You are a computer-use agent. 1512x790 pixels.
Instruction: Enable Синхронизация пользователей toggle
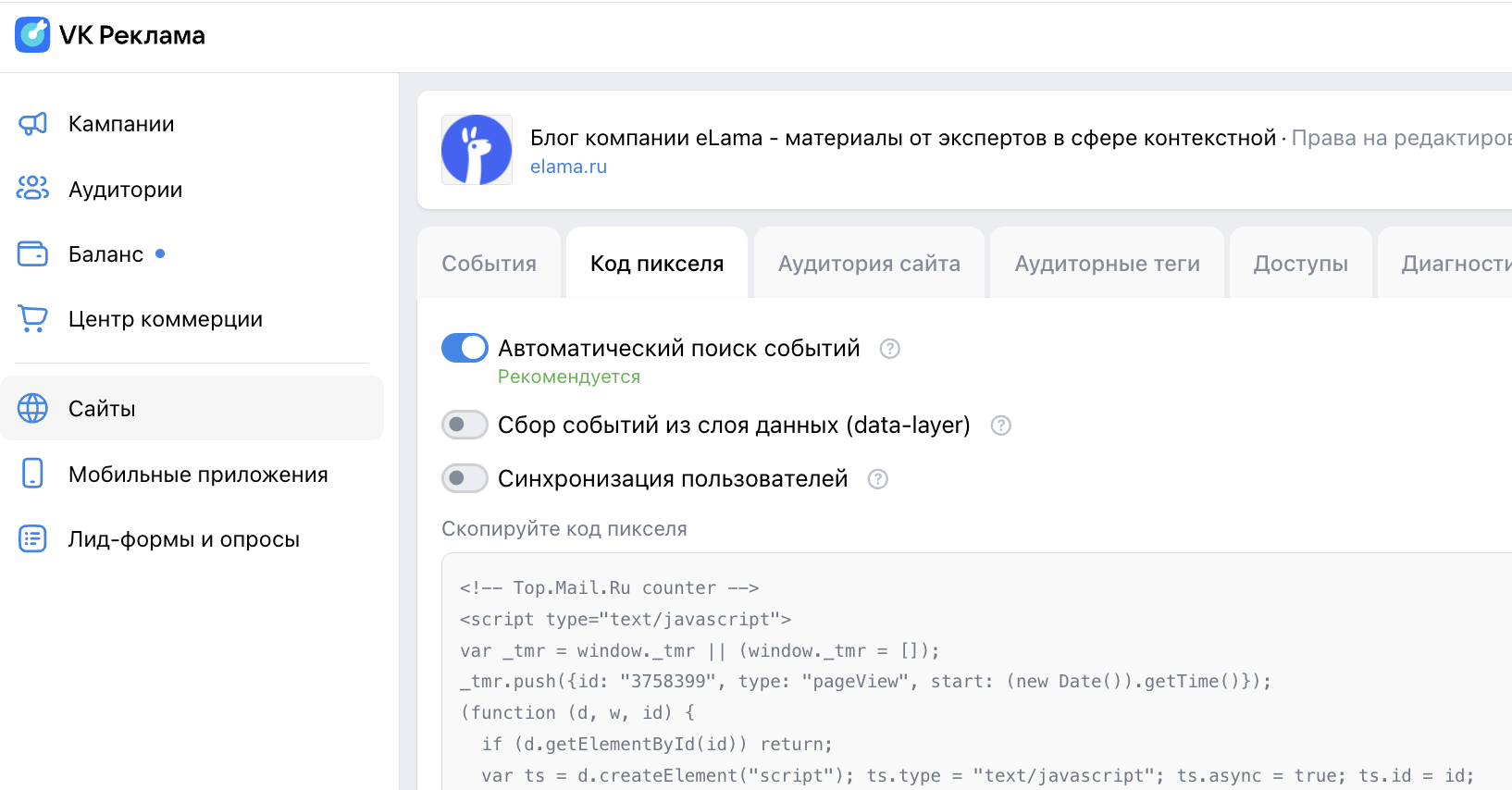[x=465, y=478]
